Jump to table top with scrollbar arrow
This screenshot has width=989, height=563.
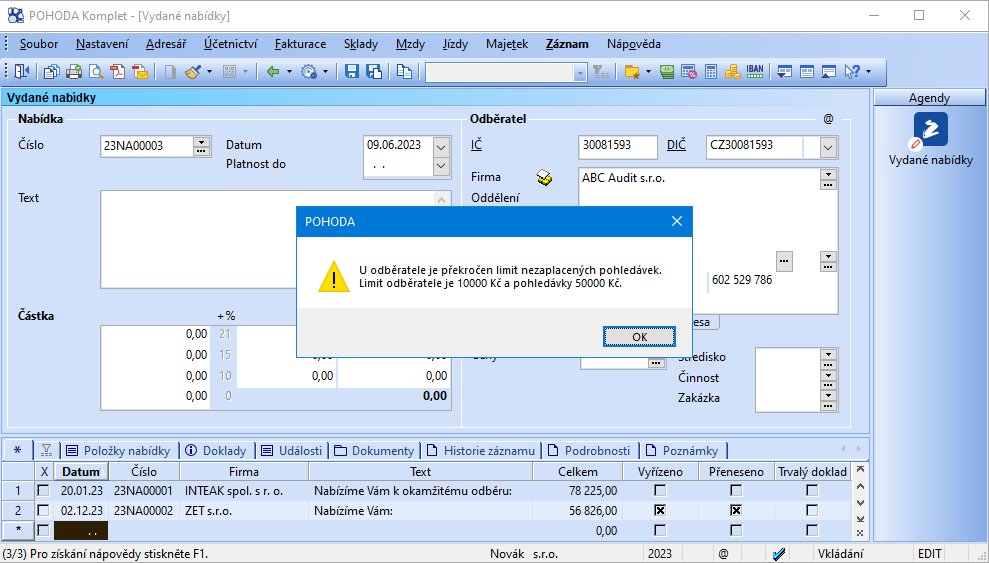point(860,470)
